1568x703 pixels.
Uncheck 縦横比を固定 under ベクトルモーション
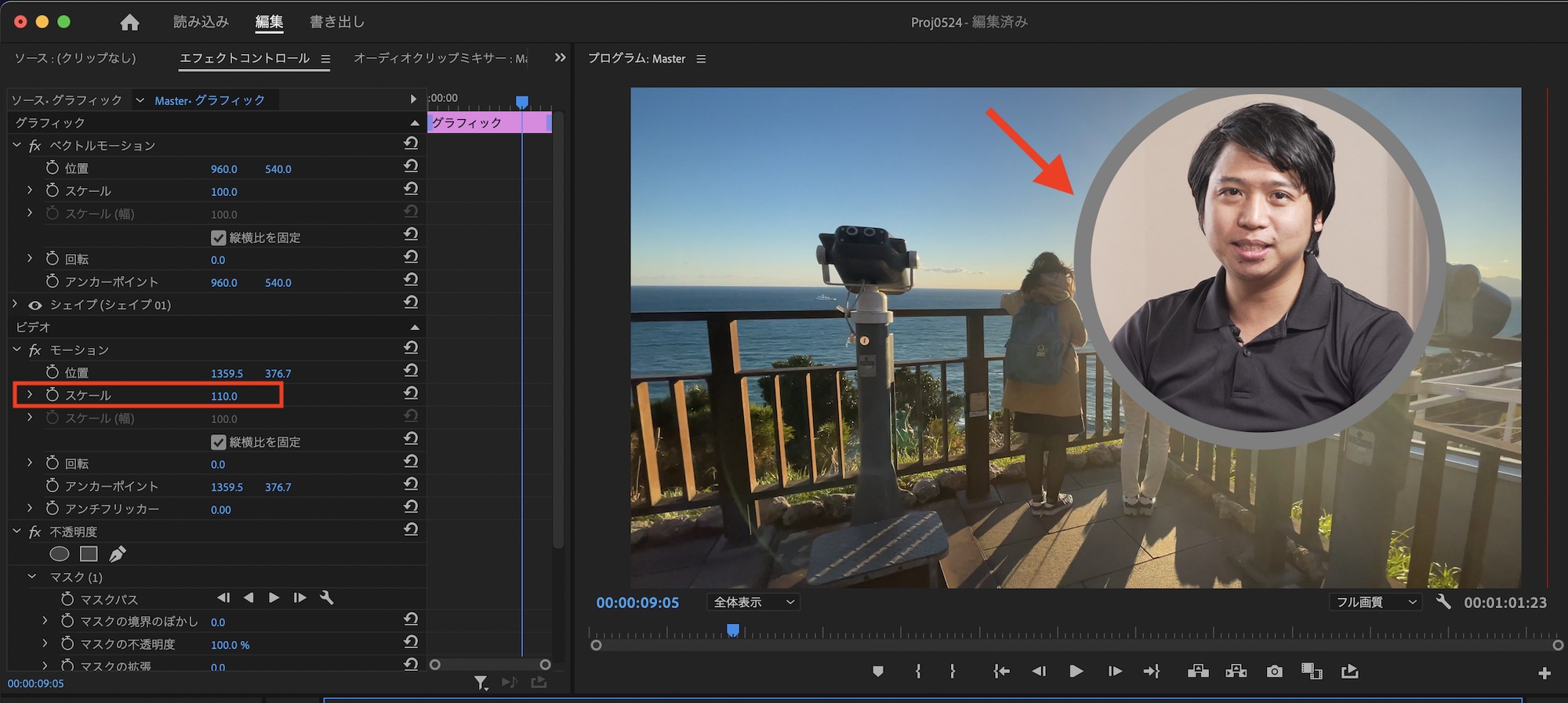click(219, 237)
